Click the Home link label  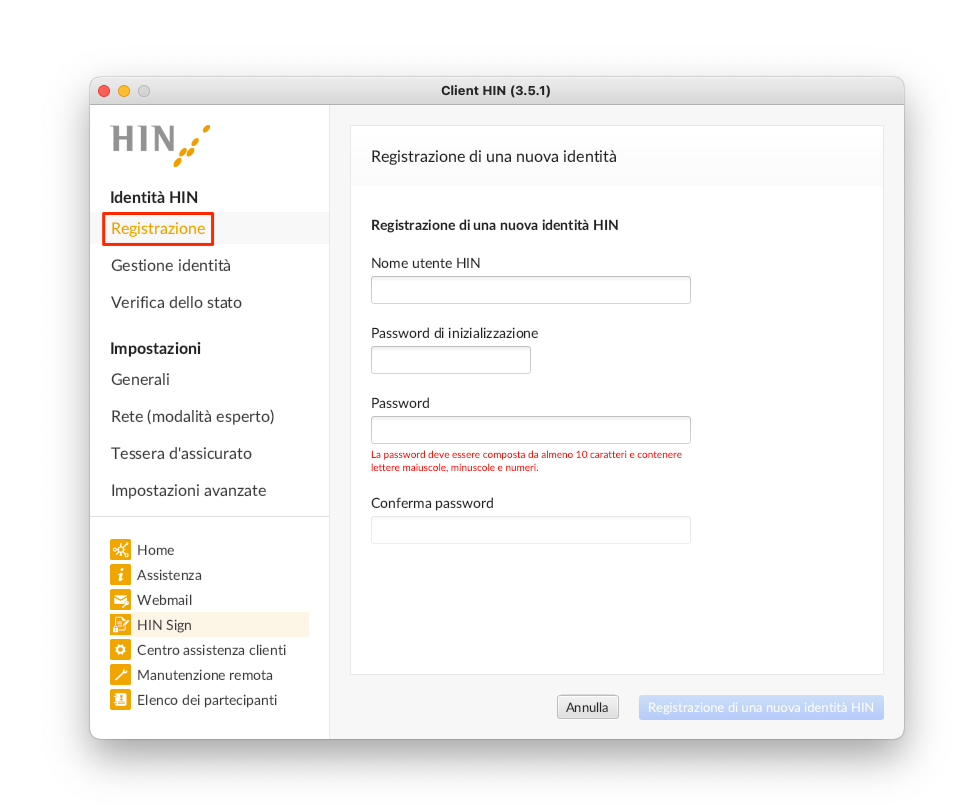click(x=156, y=550)
